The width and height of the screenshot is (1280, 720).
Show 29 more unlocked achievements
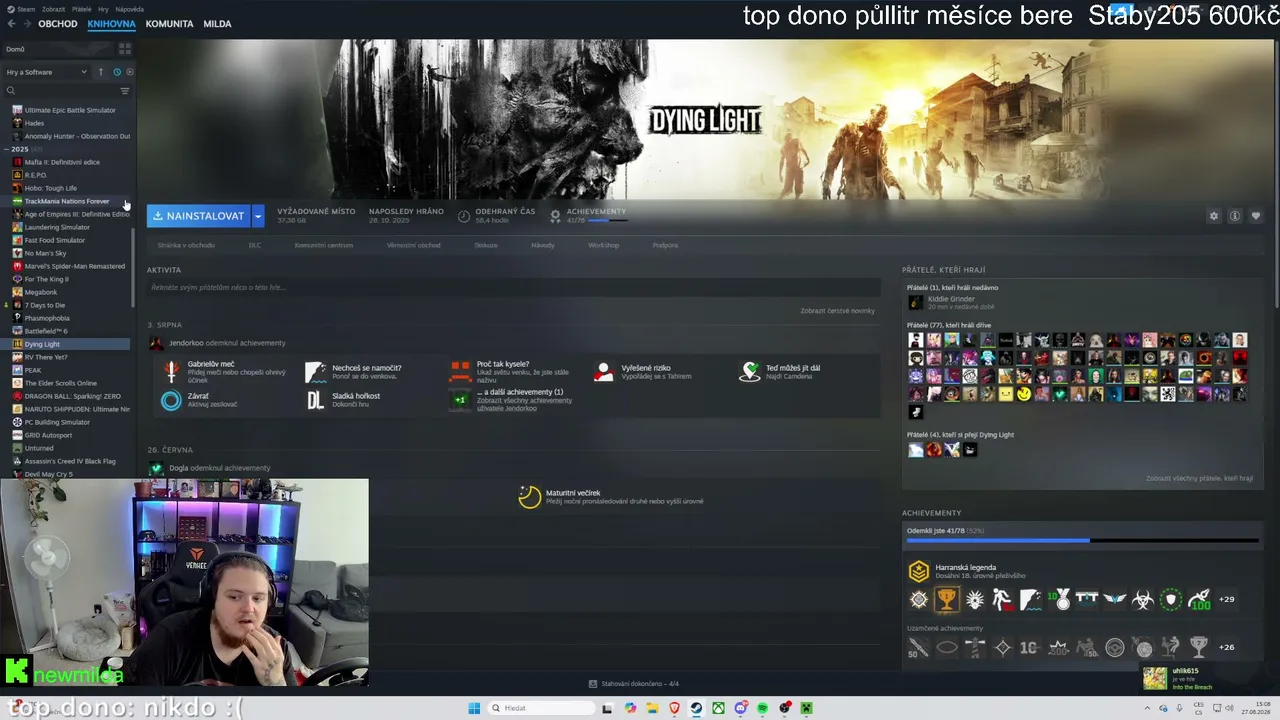pos(1227,599)
